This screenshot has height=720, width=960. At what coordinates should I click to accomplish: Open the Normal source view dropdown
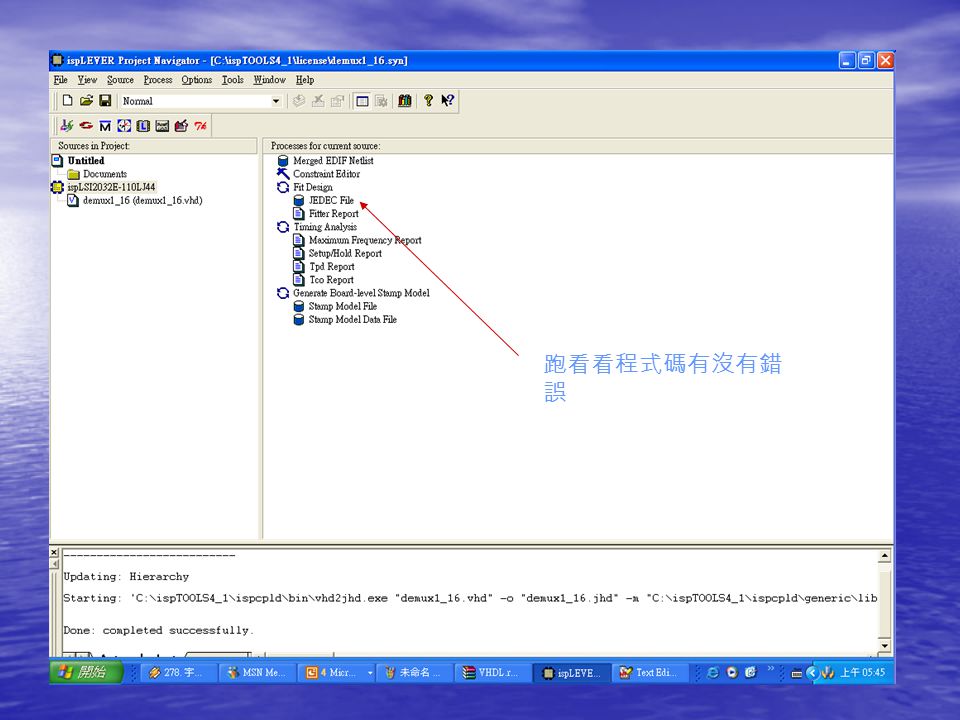(276, 101)
